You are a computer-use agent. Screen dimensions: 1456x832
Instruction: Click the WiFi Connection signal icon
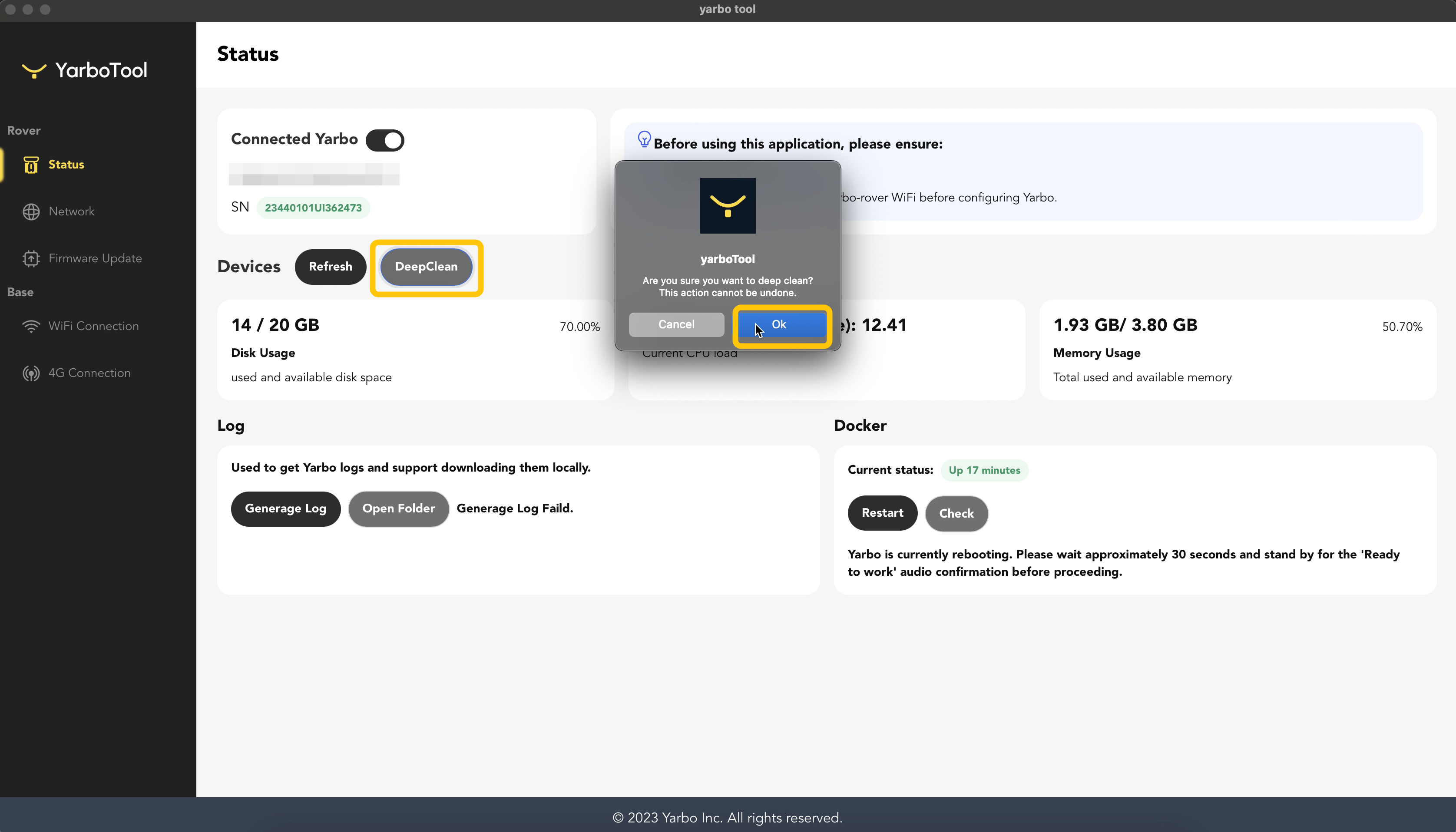(31, 326)
